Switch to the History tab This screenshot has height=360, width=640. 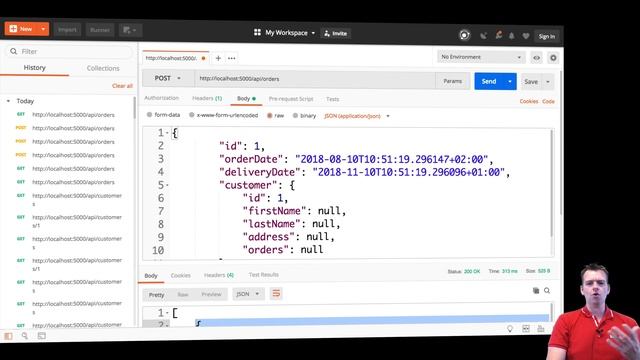34,68
